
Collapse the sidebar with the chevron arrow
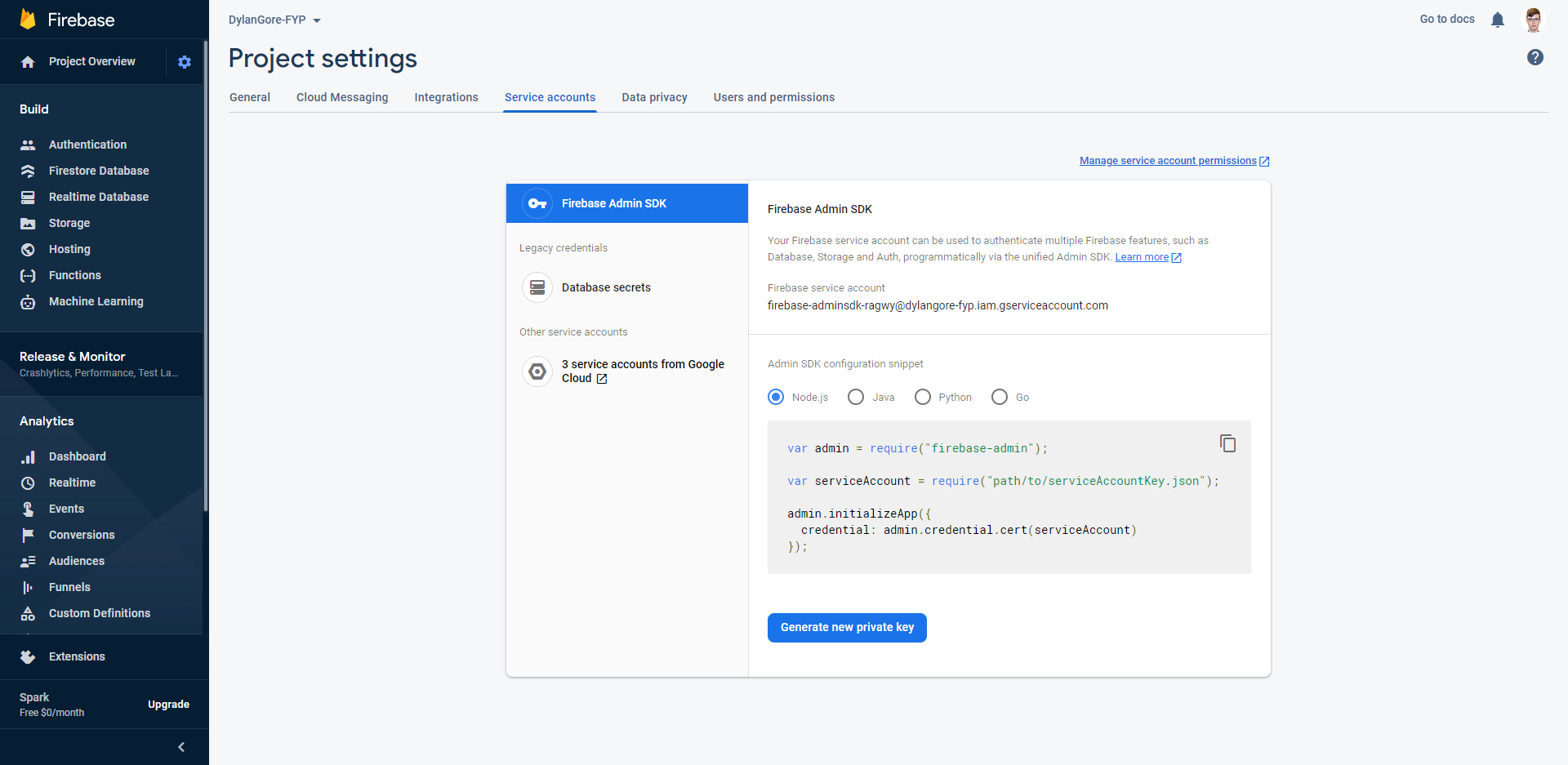[x=181, y=747]
